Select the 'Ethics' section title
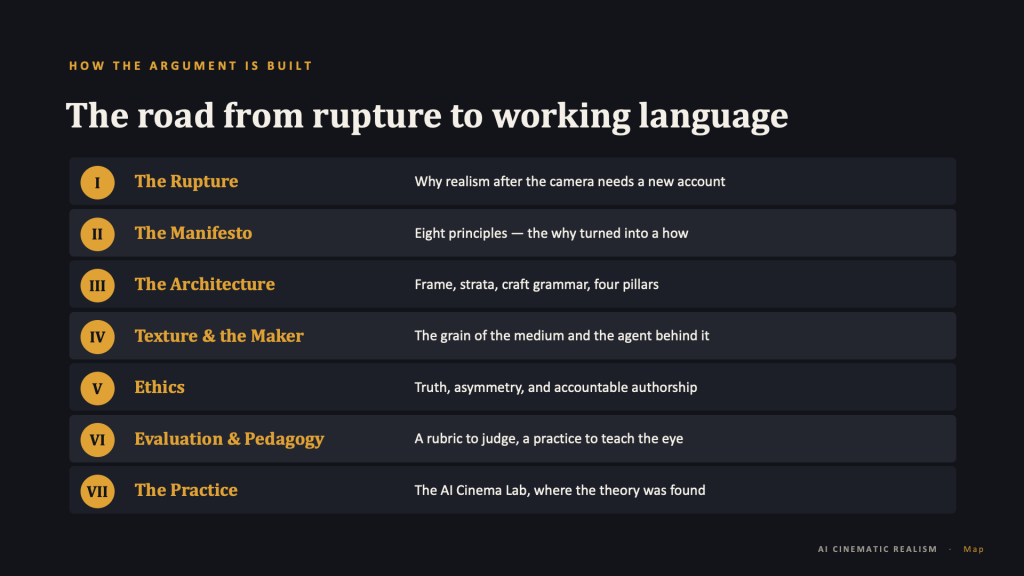Viewport: 1024px width, 576px height. point(159,387)
